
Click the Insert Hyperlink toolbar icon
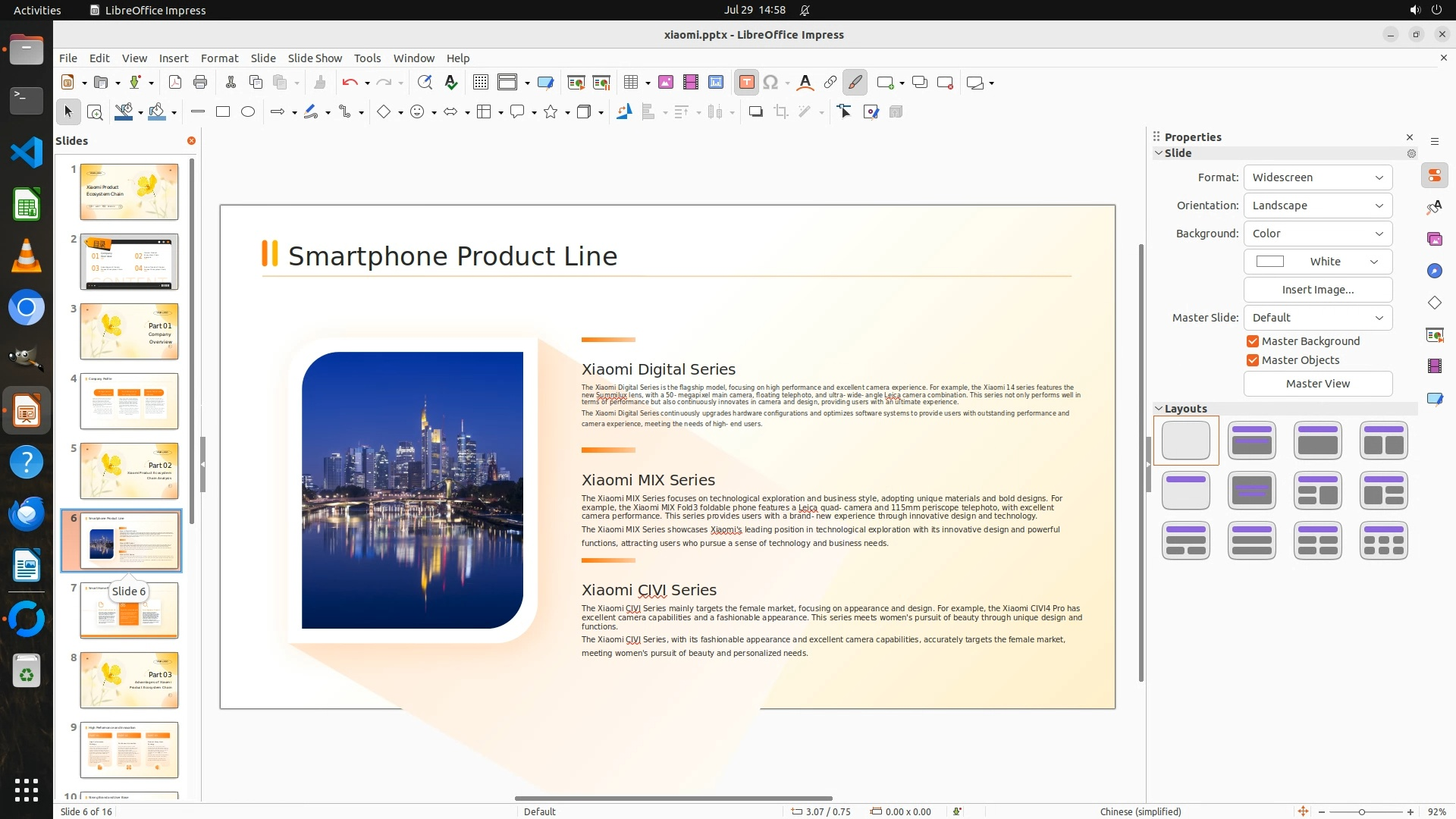(x=830, y=83)
